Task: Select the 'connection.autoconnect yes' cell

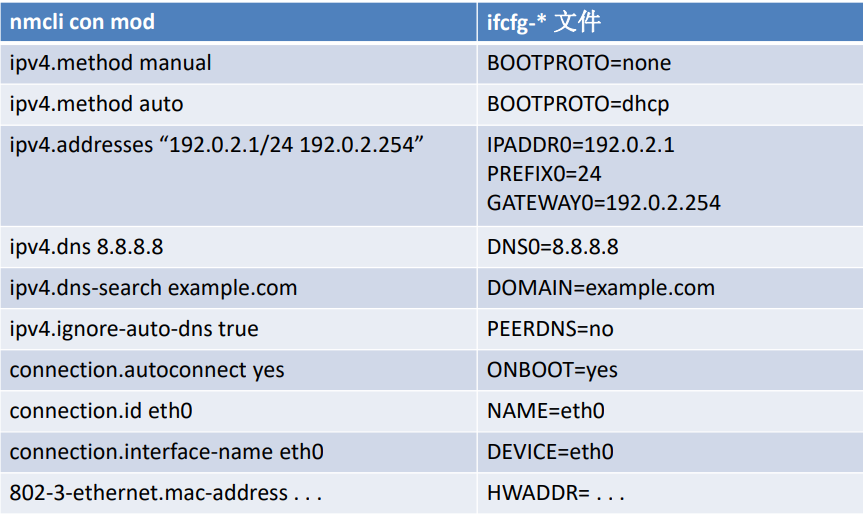Action: coord(238,370)
